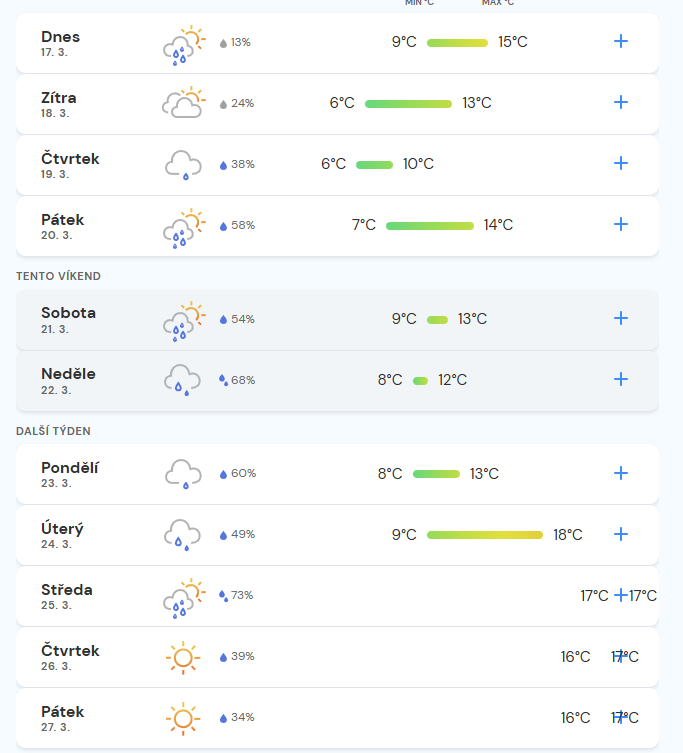Click the rain cloud icon for Neděle
The image size is (683, 753).
click(x=183, y=380)
